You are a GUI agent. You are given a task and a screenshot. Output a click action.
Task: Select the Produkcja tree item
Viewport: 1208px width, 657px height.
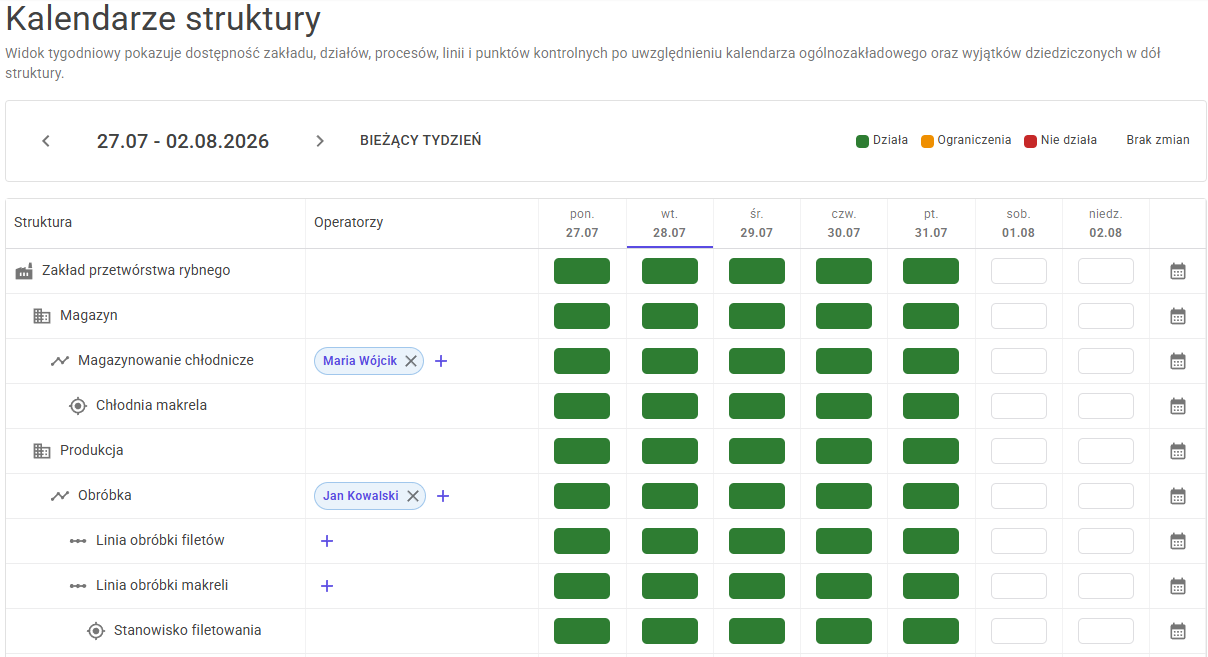coord(92,450)
